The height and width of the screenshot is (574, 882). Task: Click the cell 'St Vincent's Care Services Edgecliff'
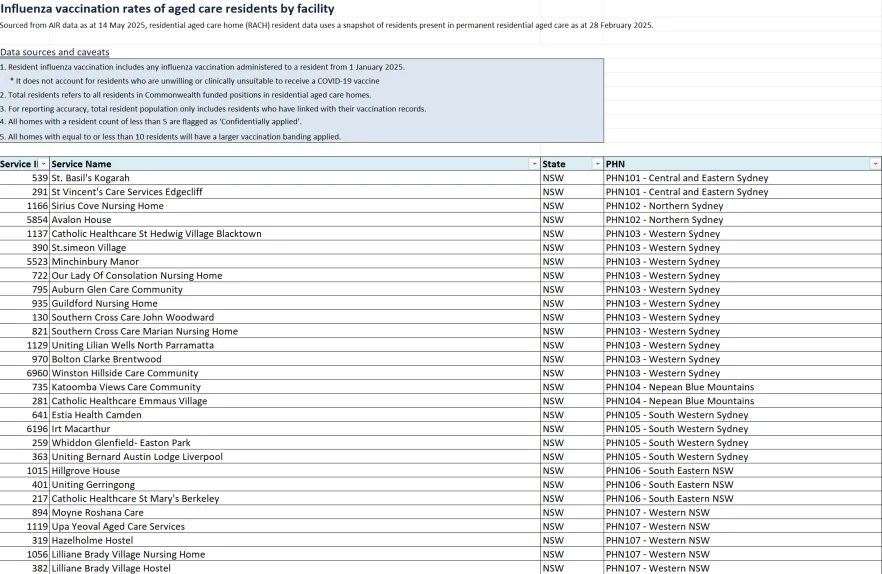click(295, 192)
